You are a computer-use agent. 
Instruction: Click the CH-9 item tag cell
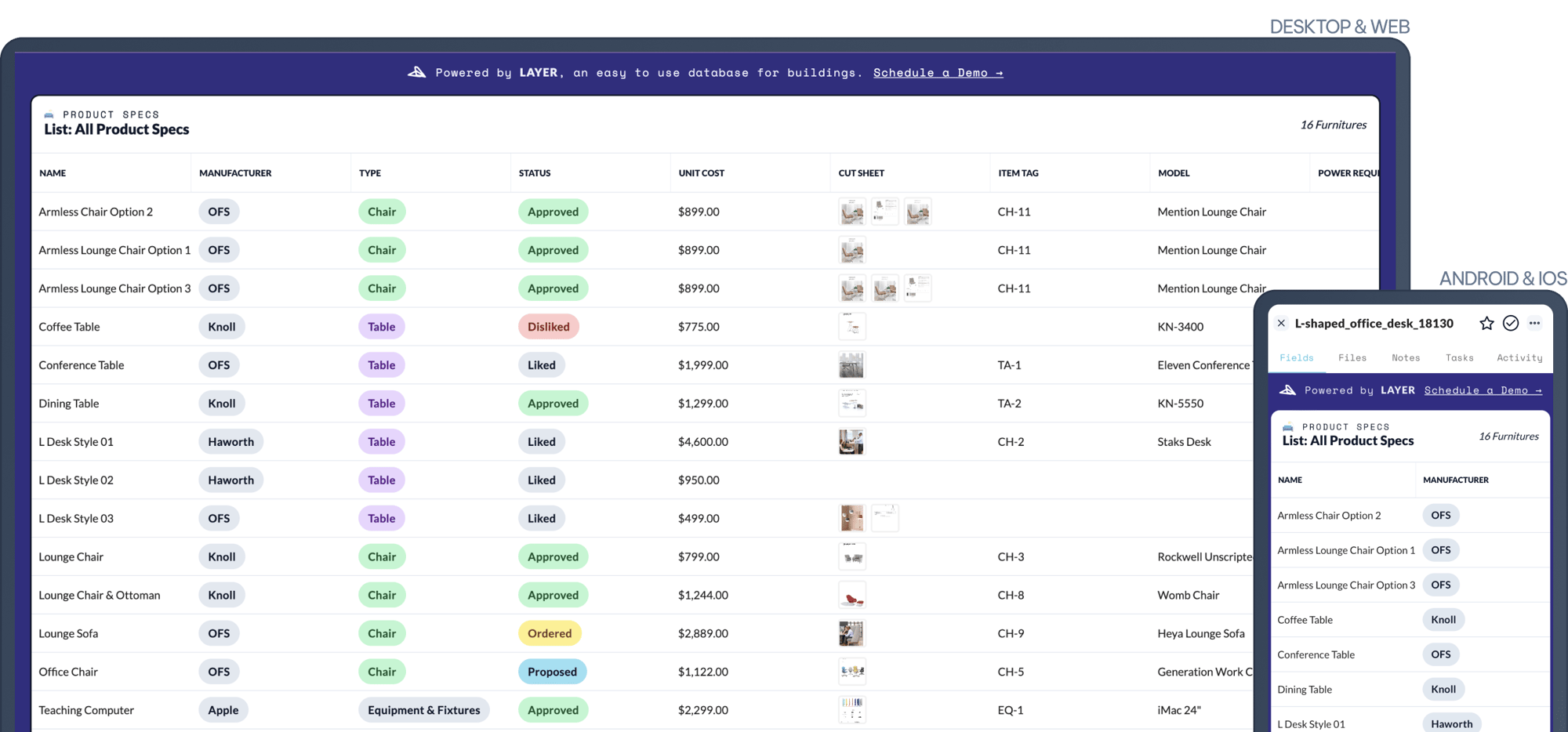(x=1011, y=633)
